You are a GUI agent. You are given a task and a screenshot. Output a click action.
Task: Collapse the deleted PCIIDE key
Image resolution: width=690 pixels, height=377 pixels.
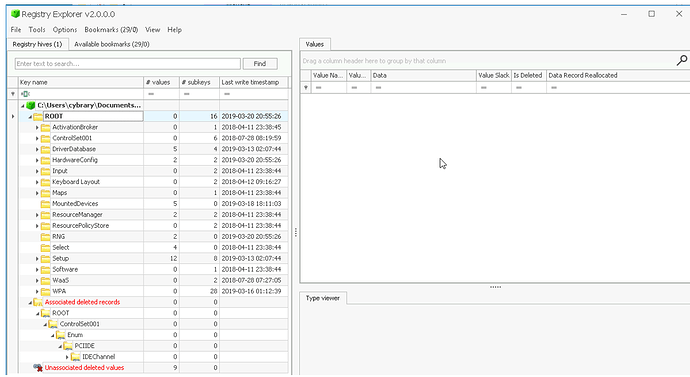click(x=60, y=346)
